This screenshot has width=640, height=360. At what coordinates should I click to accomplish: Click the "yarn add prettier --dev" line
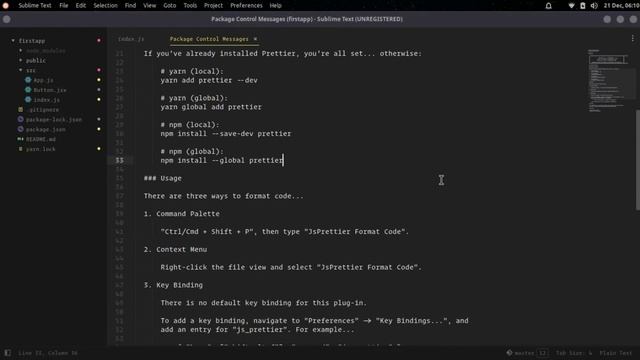tap(209, 80)
